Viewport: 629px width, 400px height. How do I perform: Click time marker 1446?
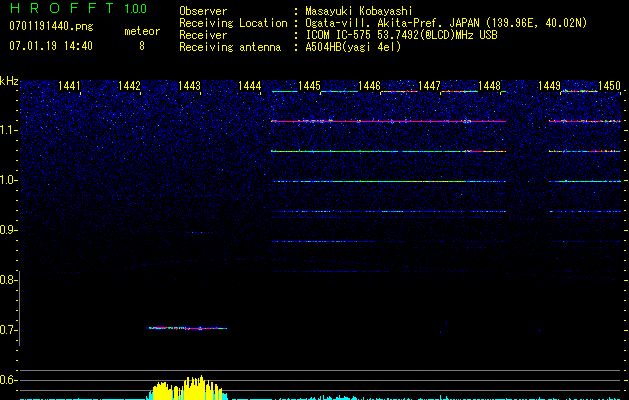(x=369, y=86)
